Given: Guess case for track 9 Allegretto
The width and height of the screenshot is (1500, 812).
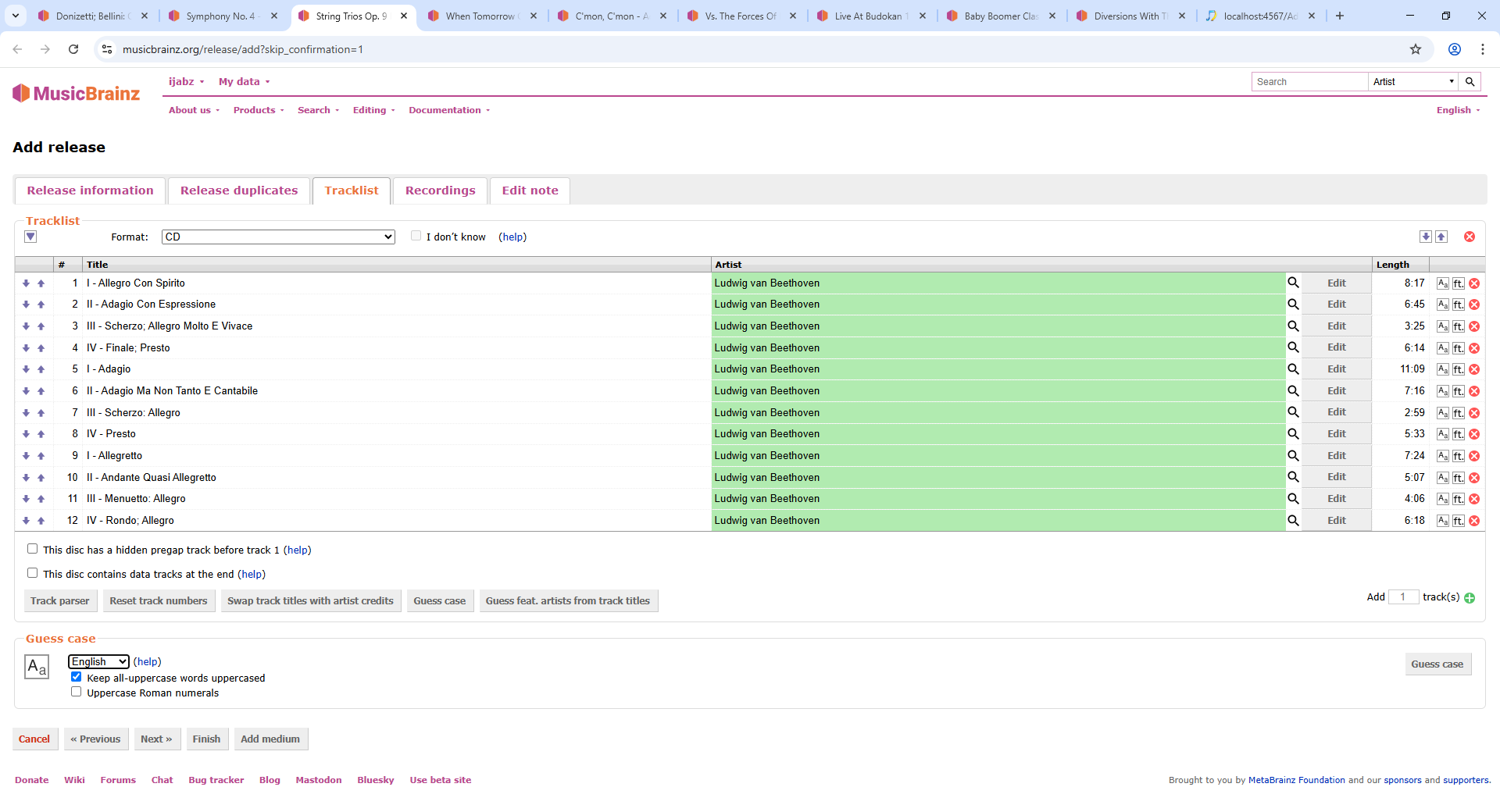Looking at the screenshot, I should coord(1442,456).
